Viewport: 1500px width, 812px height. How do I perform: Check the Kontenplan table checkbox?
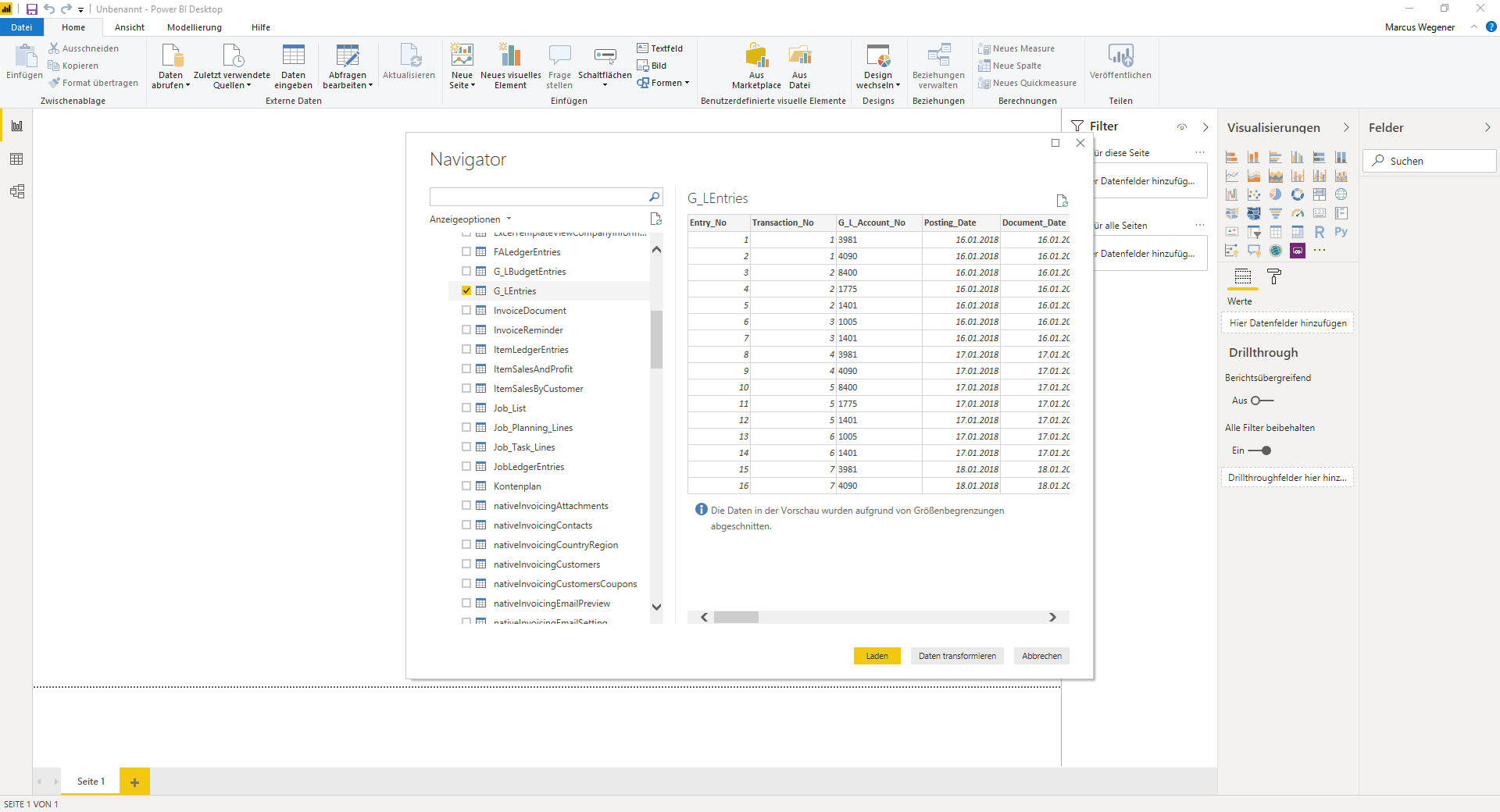tap(466, 486)
